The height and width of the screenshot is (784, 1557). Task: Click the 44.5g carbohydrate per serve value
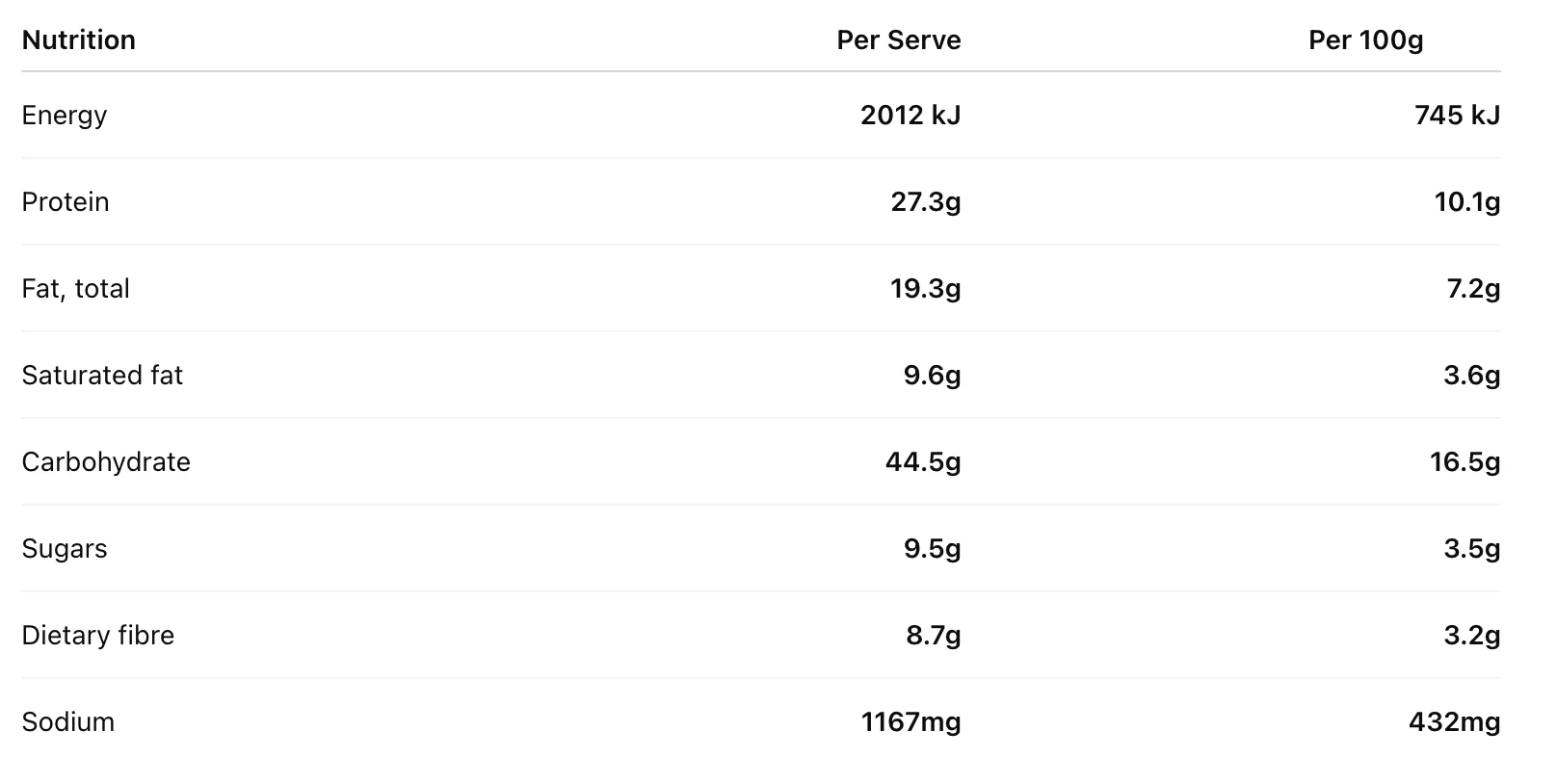click(923, 462)
